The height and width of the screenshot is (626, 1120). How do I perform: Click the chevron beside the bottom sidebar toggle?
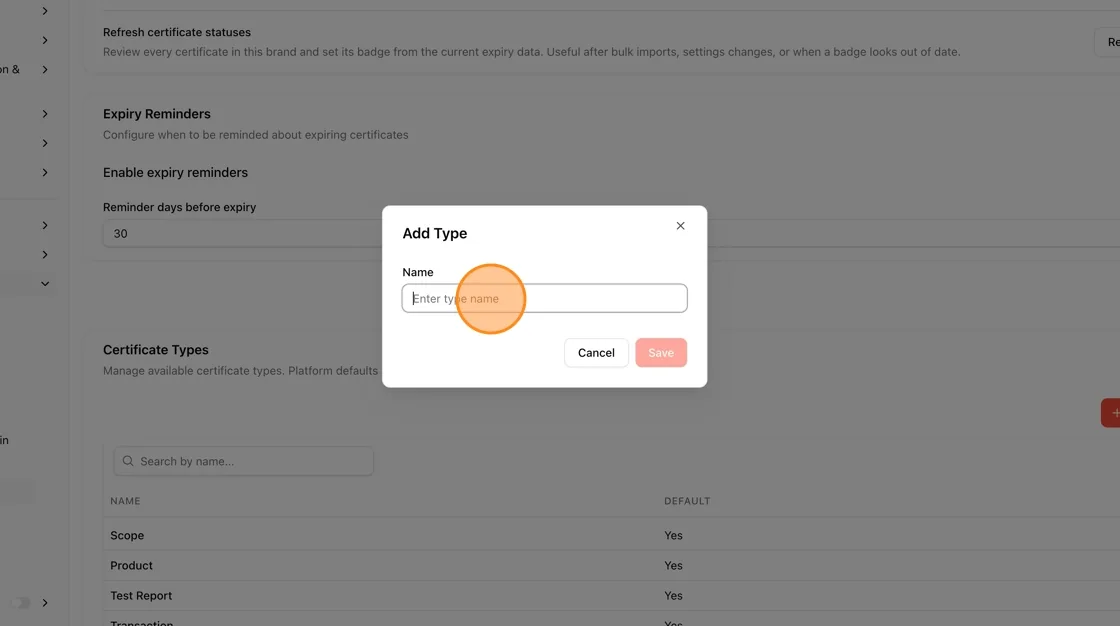pyautogui.click(x=45, y=603)
